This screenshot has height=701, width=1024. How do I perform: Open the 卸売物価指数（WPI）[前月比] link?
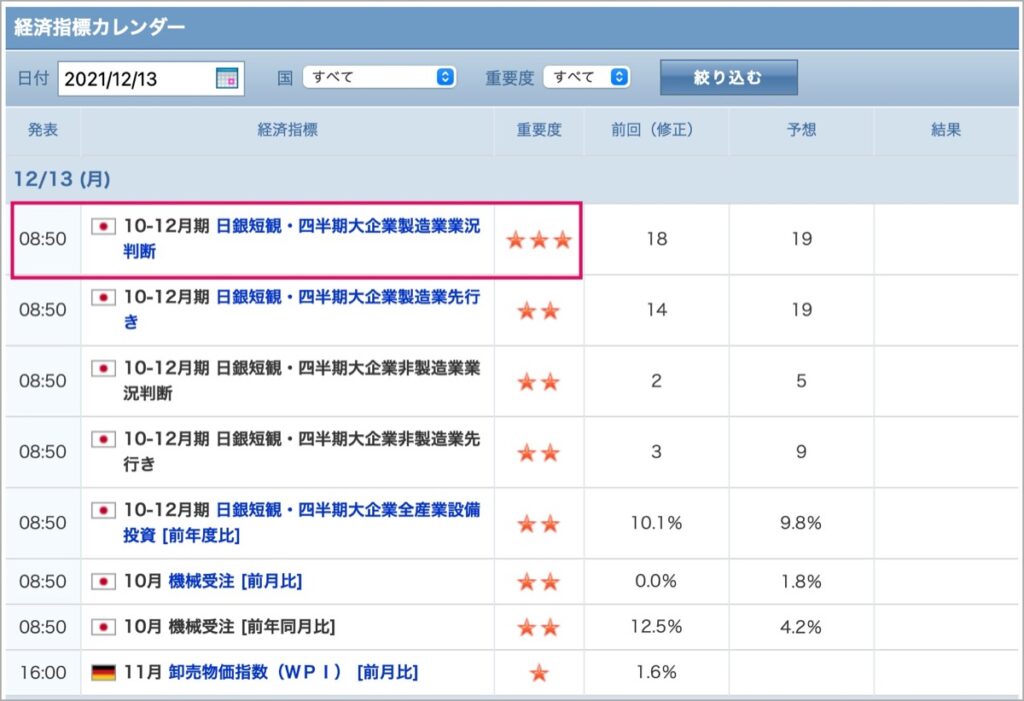(x=293, y=672)
